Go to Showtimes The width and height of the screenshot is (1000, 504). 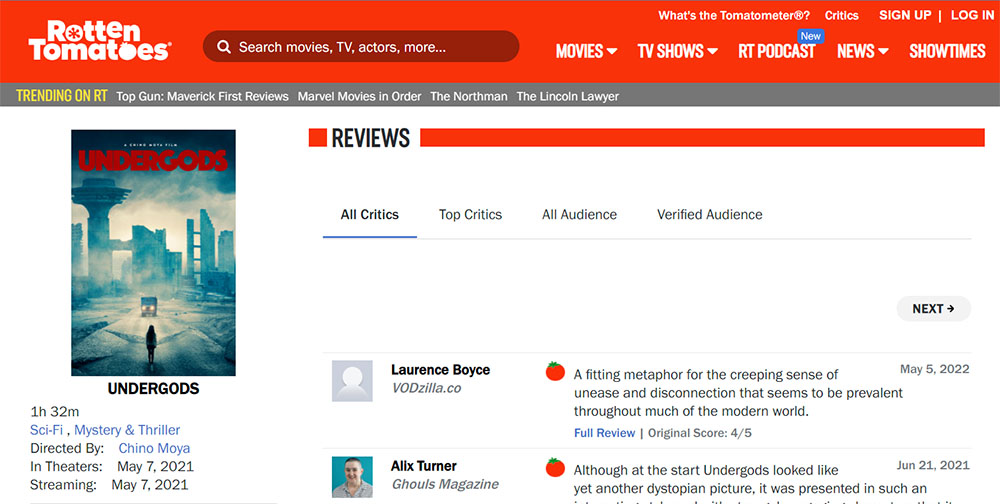(947, 51)
